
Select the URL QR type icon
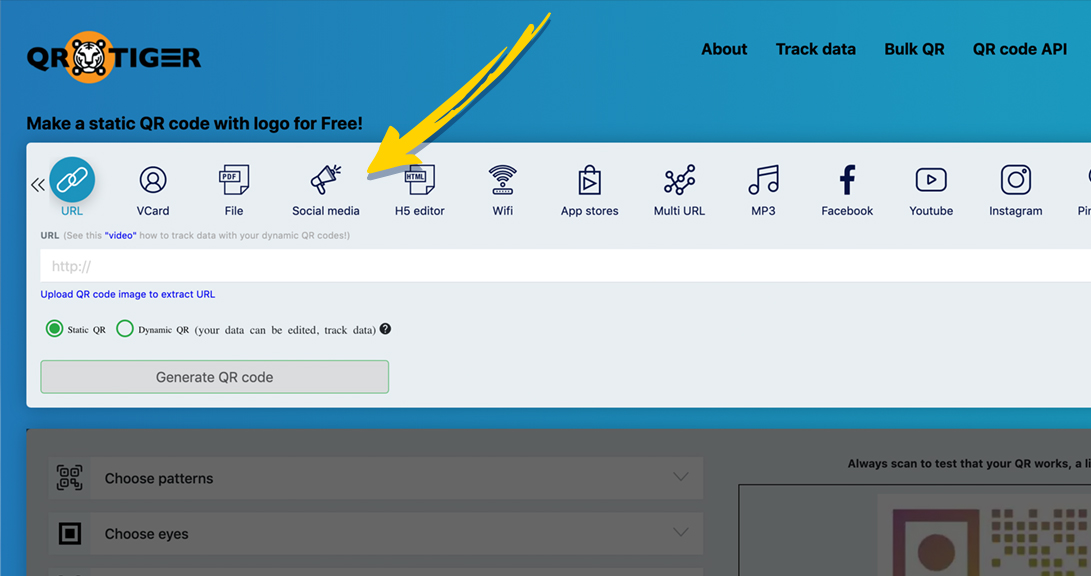(72, 181)
